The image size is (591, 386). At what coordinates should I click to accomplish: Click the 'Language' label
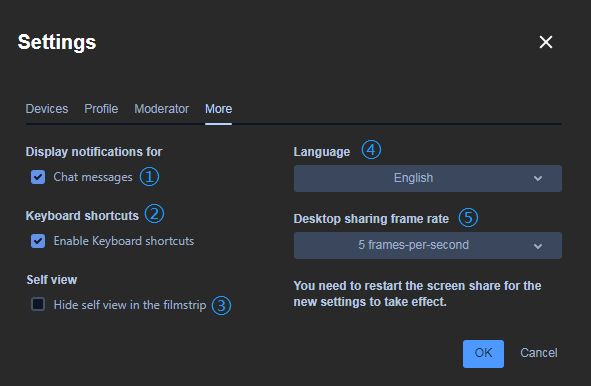pos(322,152)
